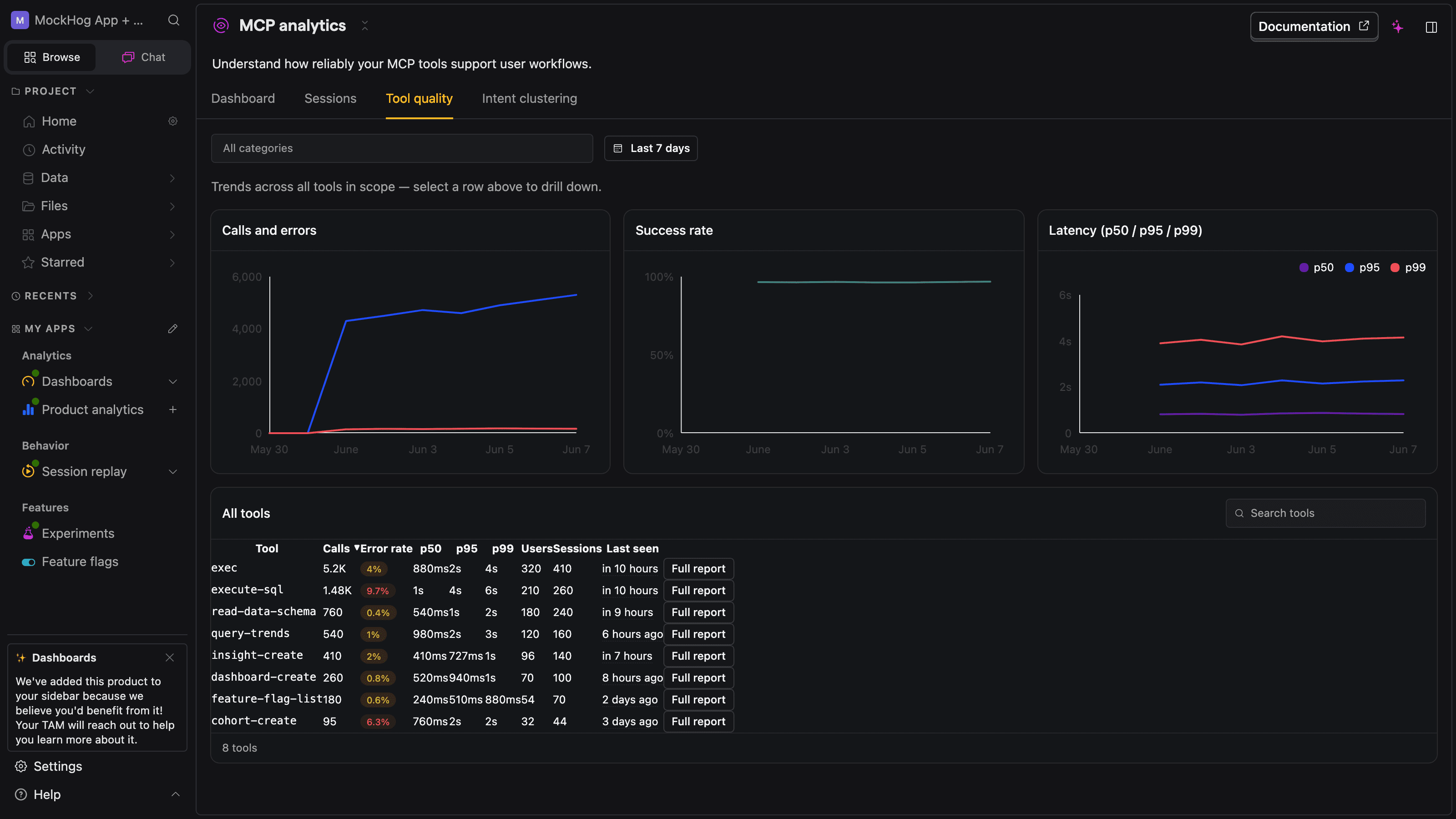
Task: Select the dashboard-create tool row
Action: point(472,677)
